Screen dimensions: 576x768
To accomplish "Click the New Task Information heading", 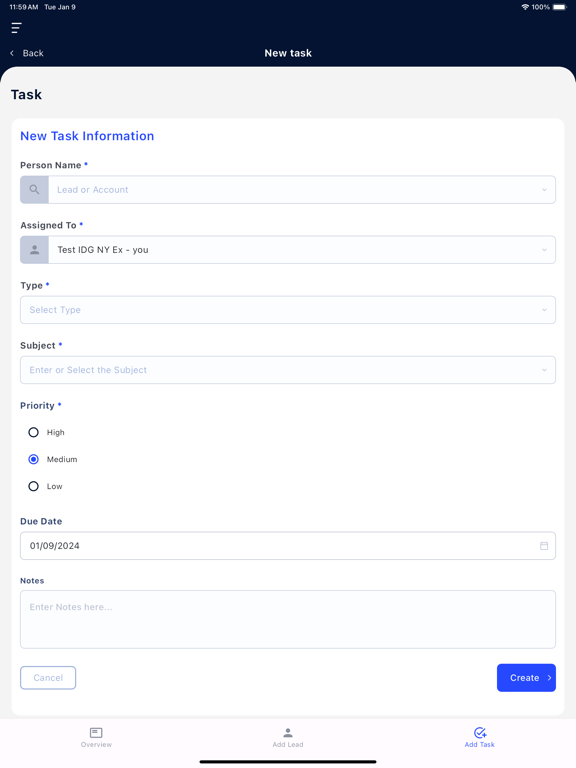I will 87,136.
